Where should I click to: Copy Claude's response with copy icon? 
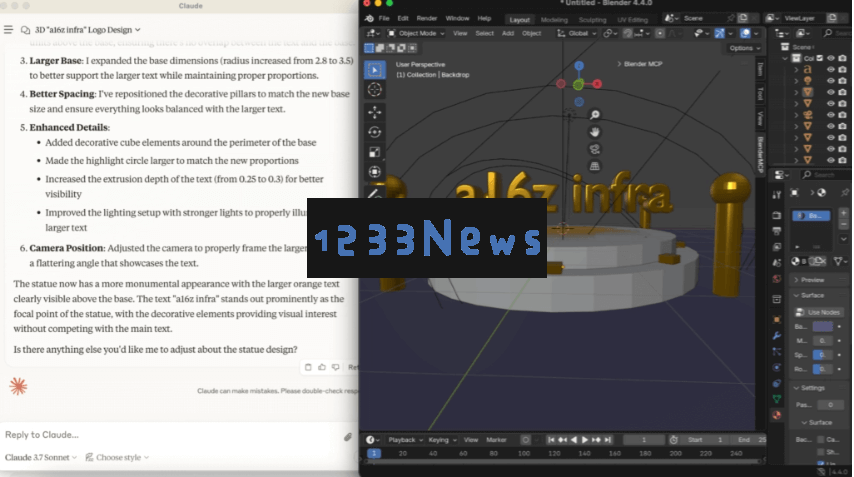tap(308, 367)
